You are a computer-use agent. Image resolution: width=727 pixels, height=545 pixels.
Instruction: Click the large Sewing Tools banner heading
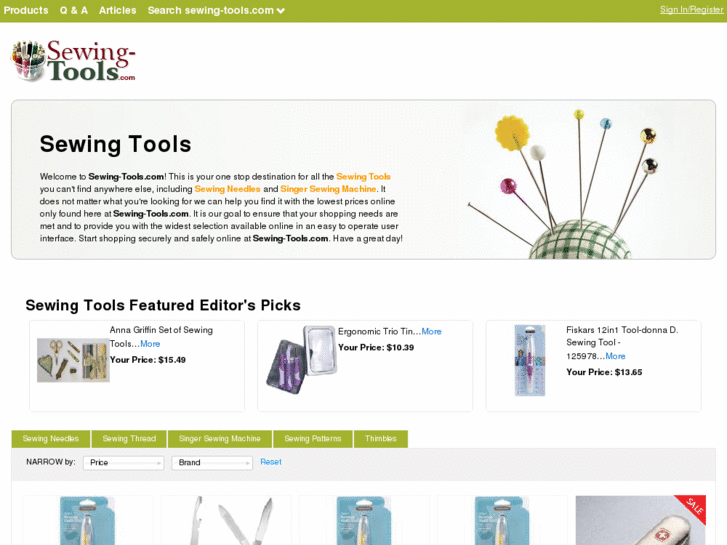115,144
